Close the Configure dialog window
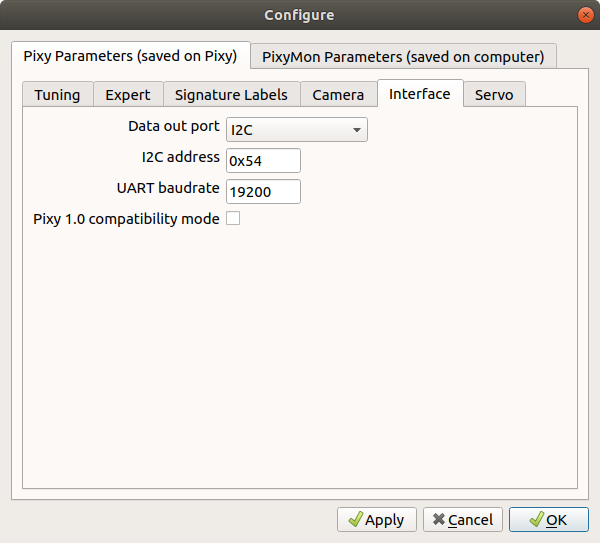Viewport: 600px width, 543px height. pos(585,15)
